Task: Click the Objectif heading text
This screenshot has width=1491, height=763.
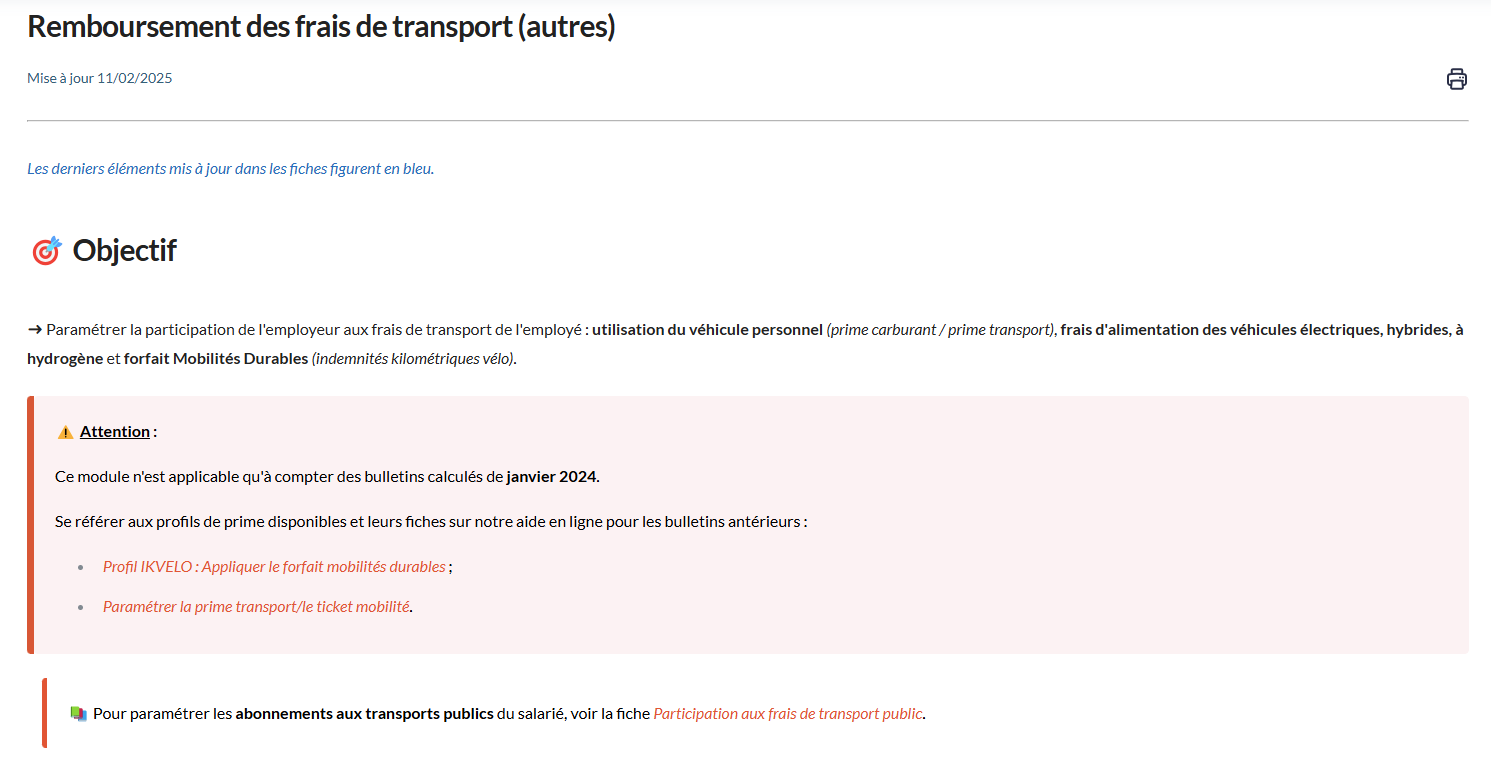Action: (125, 250)
